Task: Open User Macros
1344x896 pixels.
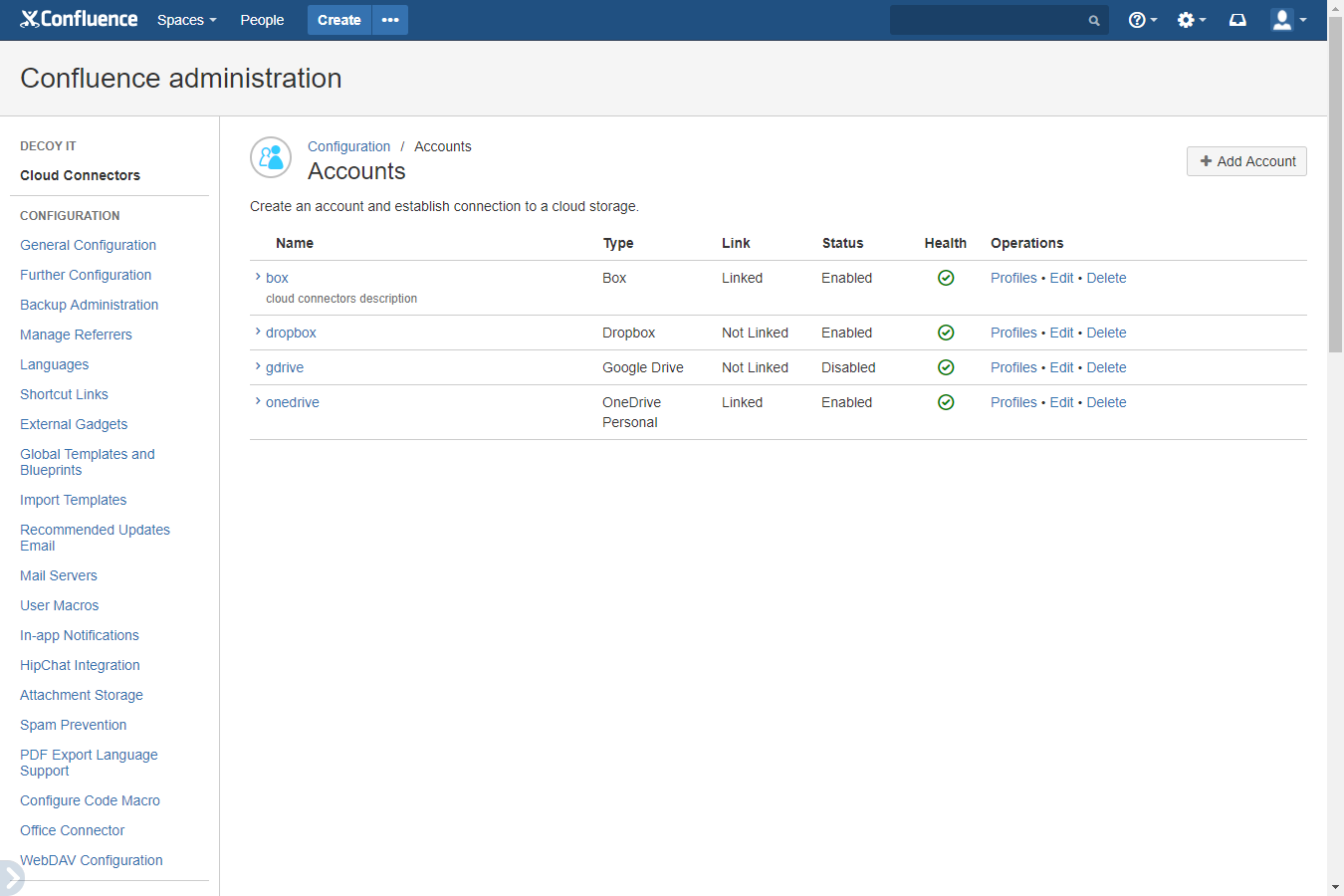Action: click(59, 605)
